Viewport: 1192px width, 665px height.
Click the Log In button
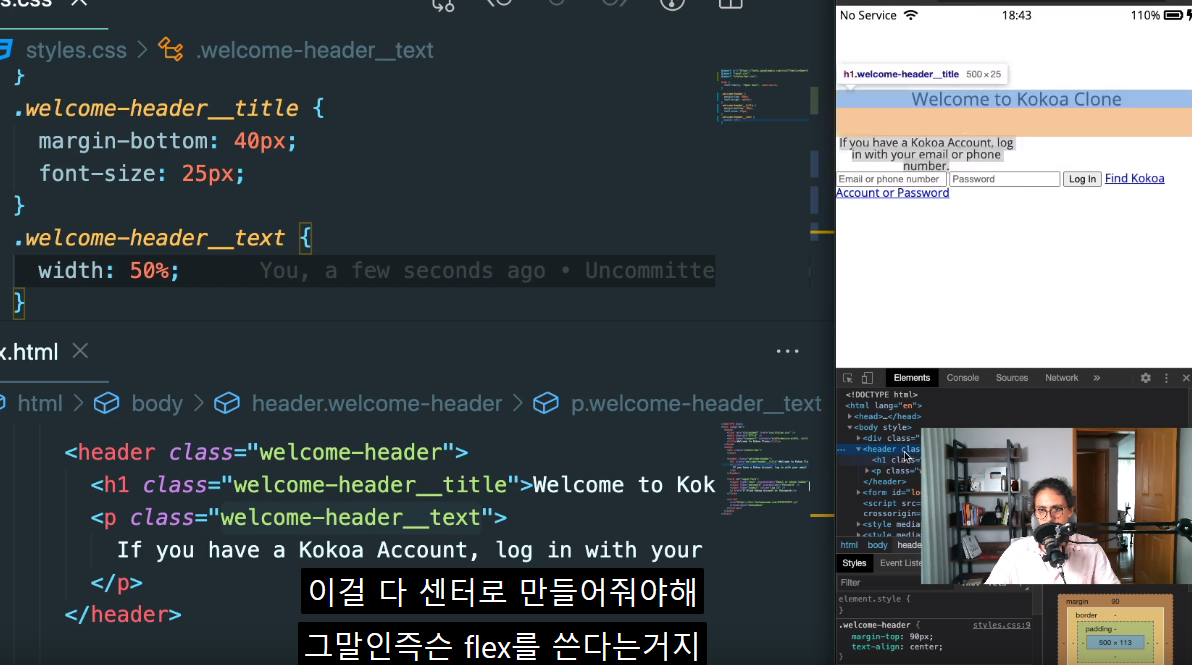(x=1082, y=179)
